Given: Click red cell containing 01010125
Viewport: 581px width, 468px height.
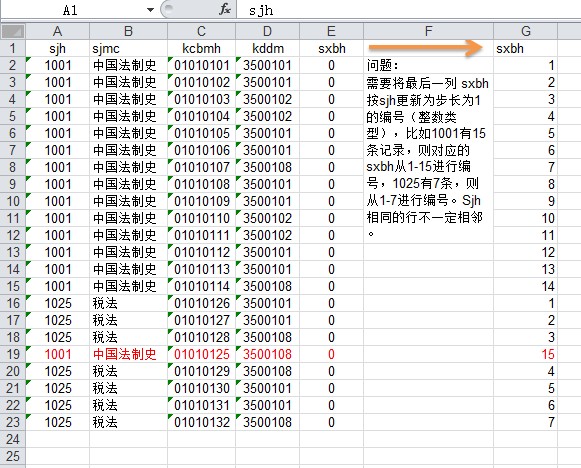Looking at the screenshot, I should click(201, 354).
